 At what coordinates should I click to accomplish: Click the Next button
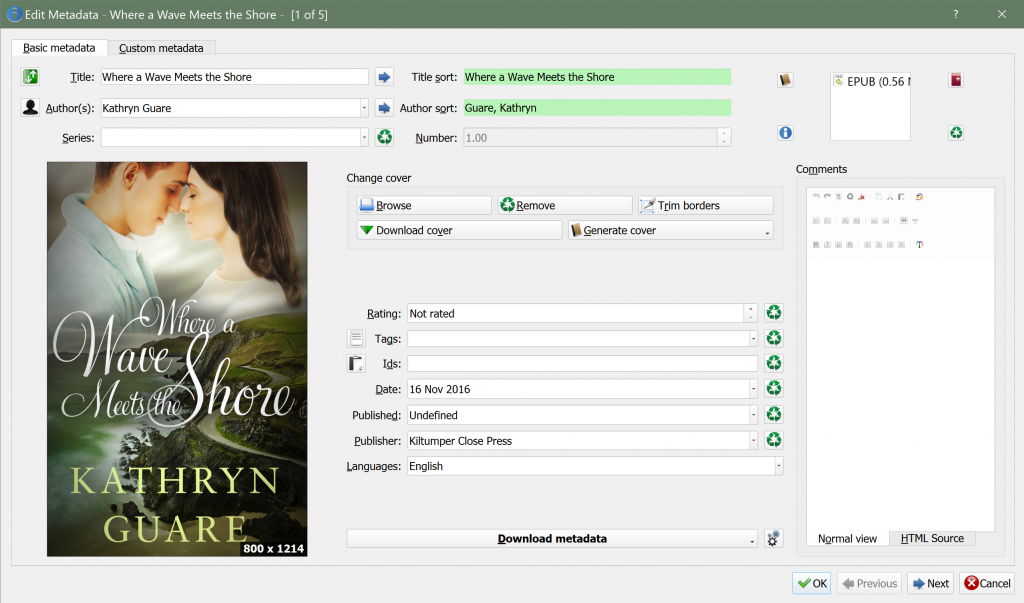tap(929, 583)
